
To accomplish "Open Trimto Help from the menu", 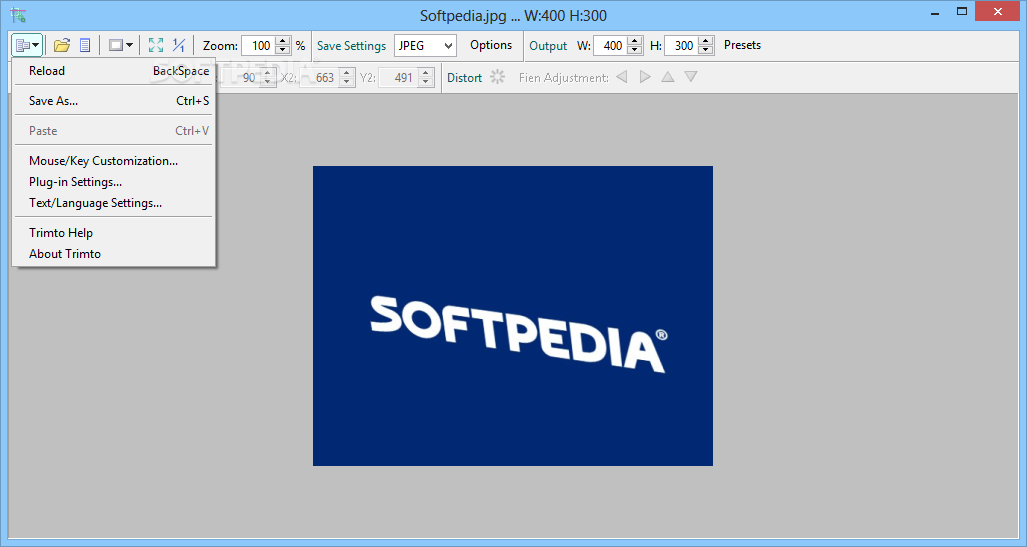I will tap(113, 233).
